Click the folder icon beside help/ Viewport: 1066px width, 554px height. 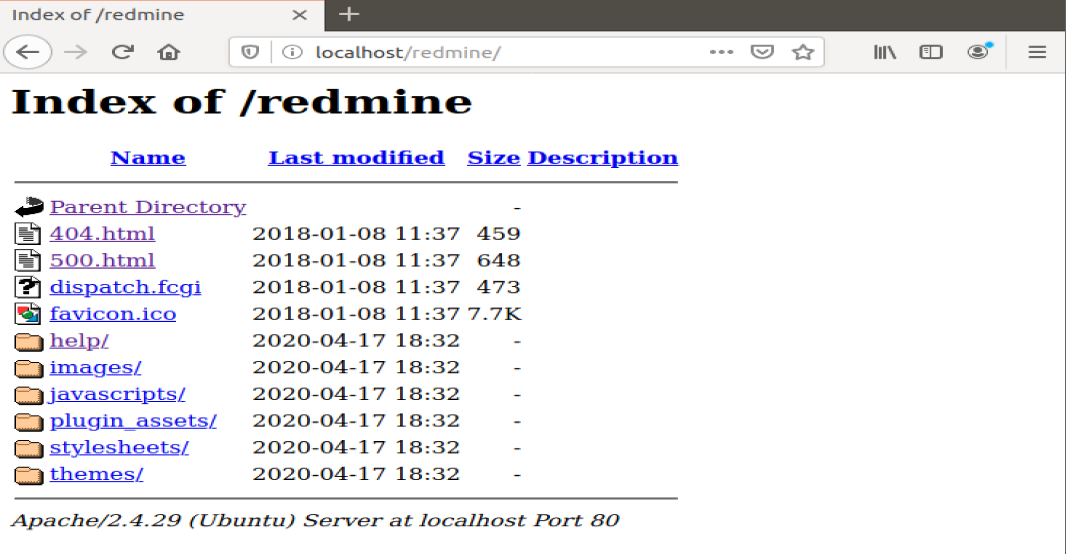click(x=29, y=341)
